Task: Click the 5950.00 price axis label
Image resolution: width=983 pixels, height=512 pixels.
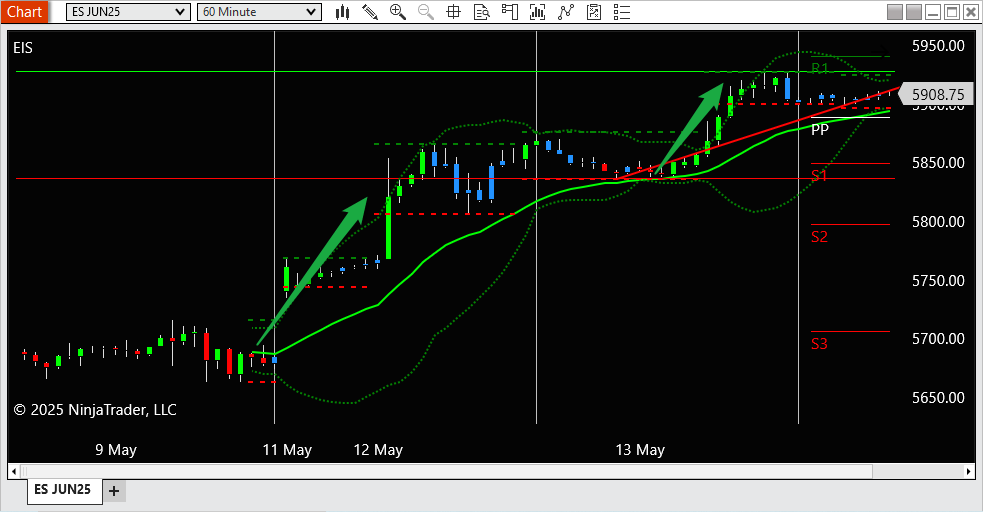Action: pos(938,46)
